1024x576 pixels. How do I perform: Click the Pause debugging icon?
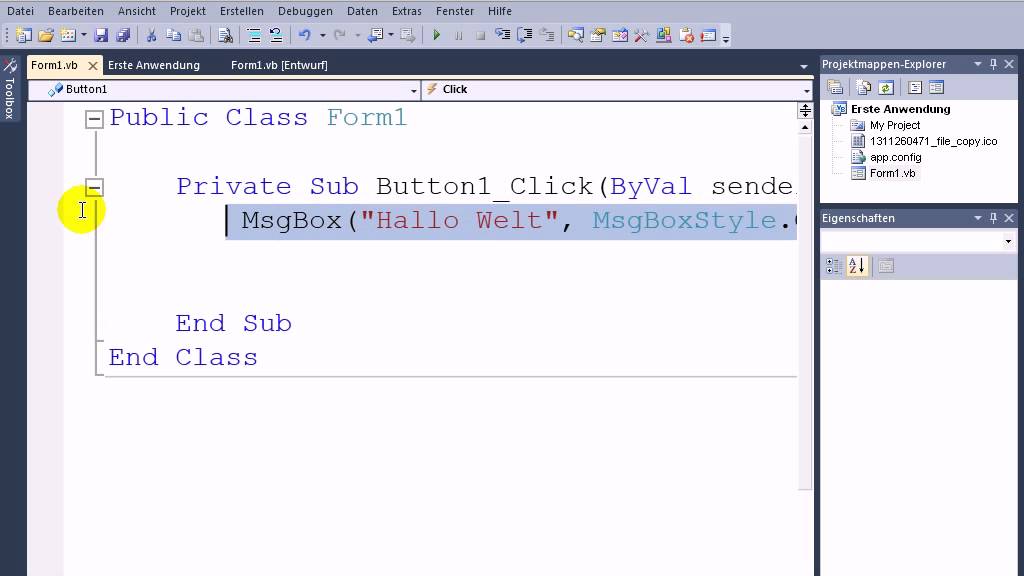458,35
